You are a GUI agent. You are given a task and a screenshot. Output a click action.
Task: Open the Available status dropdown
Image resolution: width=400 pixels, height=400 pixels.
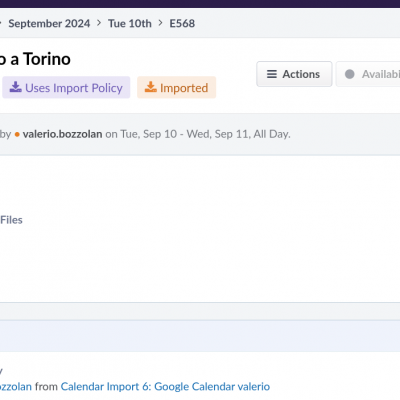(368, 74)
